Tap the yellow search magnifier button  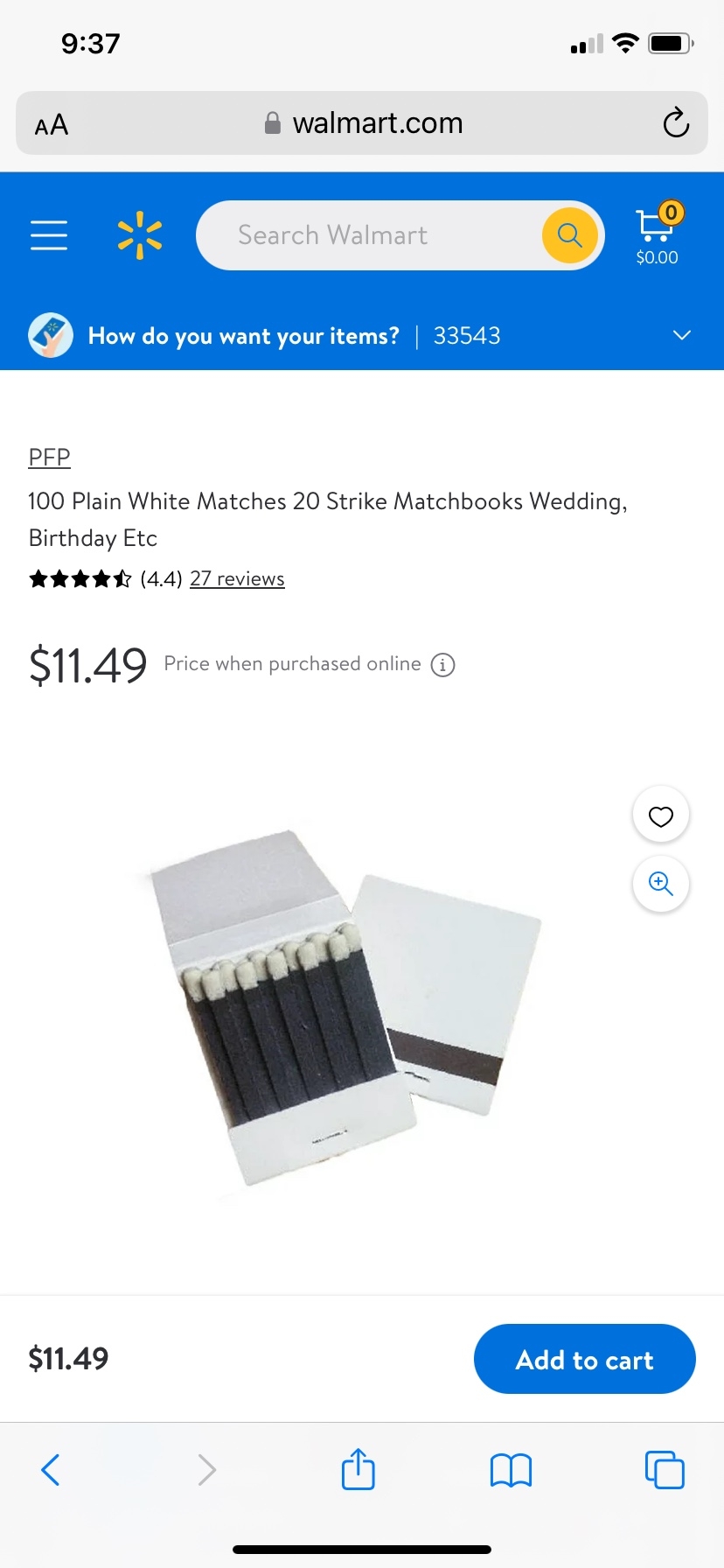[x=570, y=235]
